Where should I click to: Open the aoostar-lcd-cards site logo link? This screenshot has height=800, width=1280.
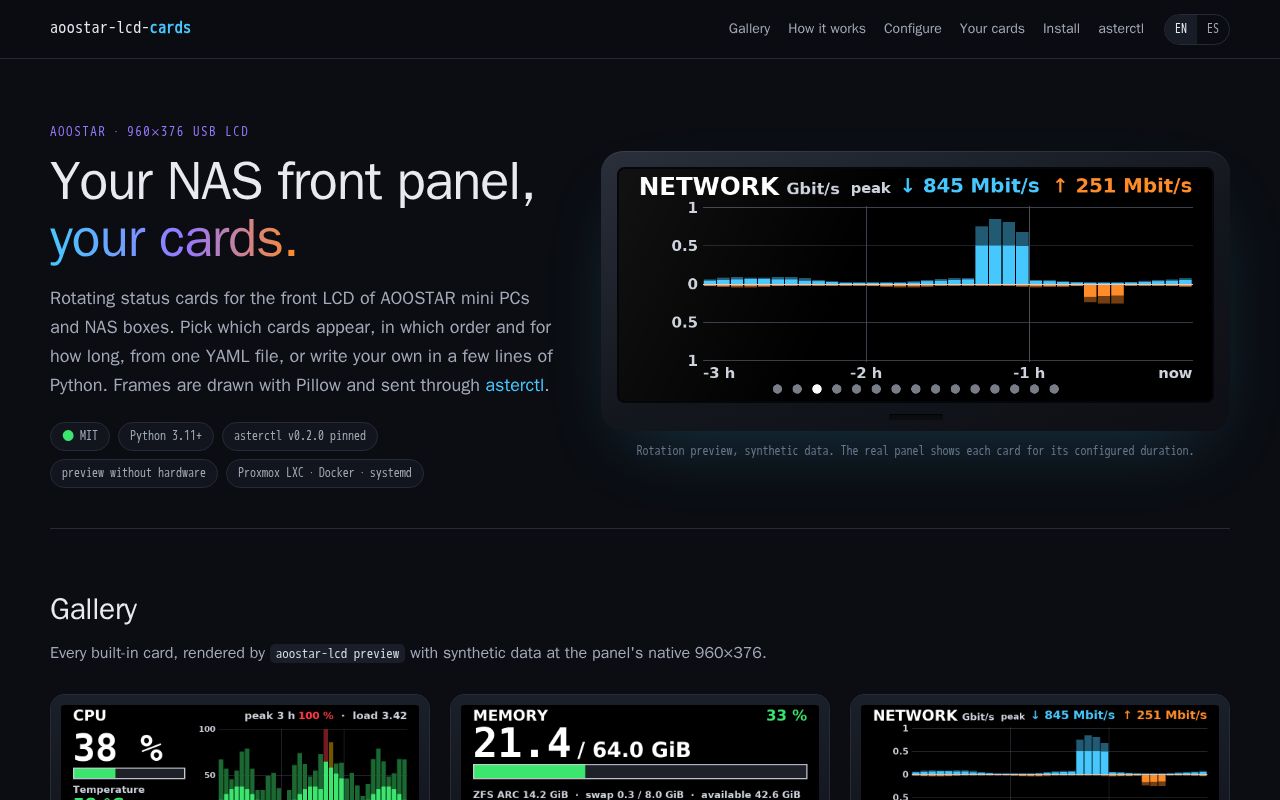click(120, 28)
